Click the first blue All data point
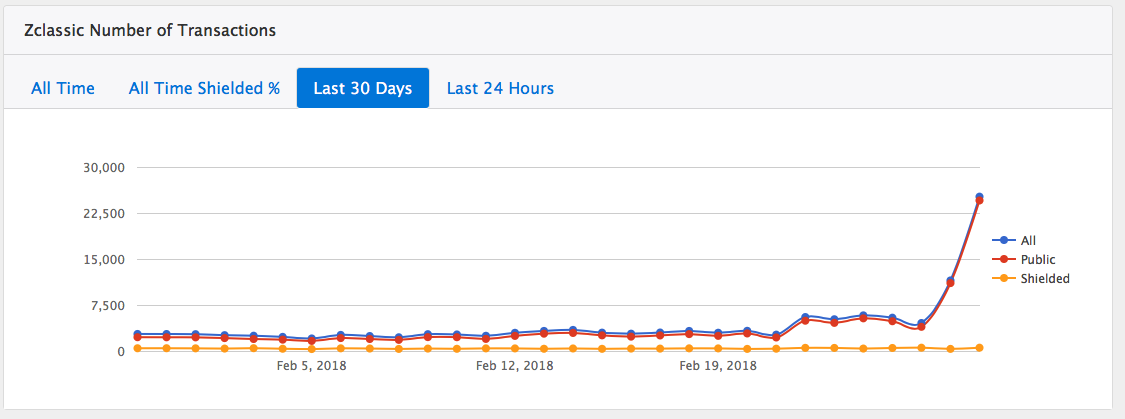Screen dimensions: 1125x419 pyautogui.click(x=138, y=334)
